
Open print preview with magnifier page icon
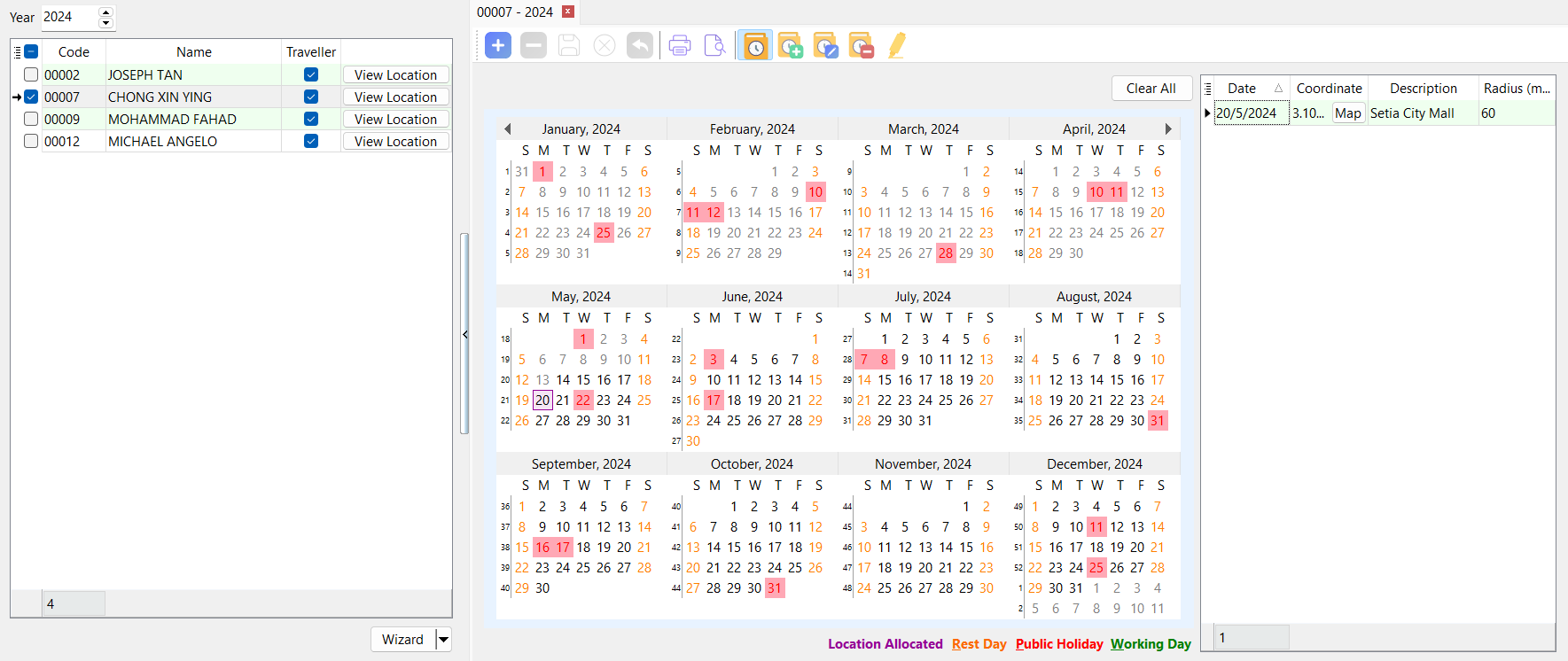(714, 45)
